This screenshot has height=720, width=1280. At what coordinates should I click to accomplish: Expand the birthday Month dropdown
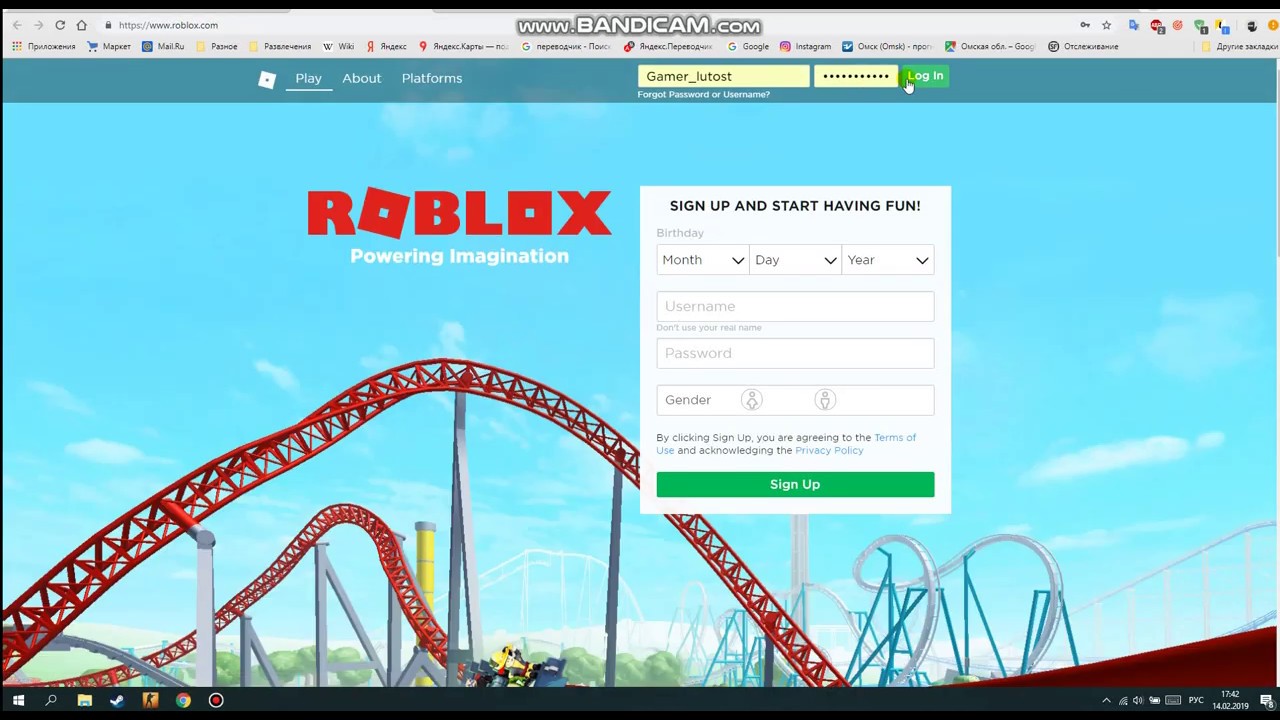(703, 260)
